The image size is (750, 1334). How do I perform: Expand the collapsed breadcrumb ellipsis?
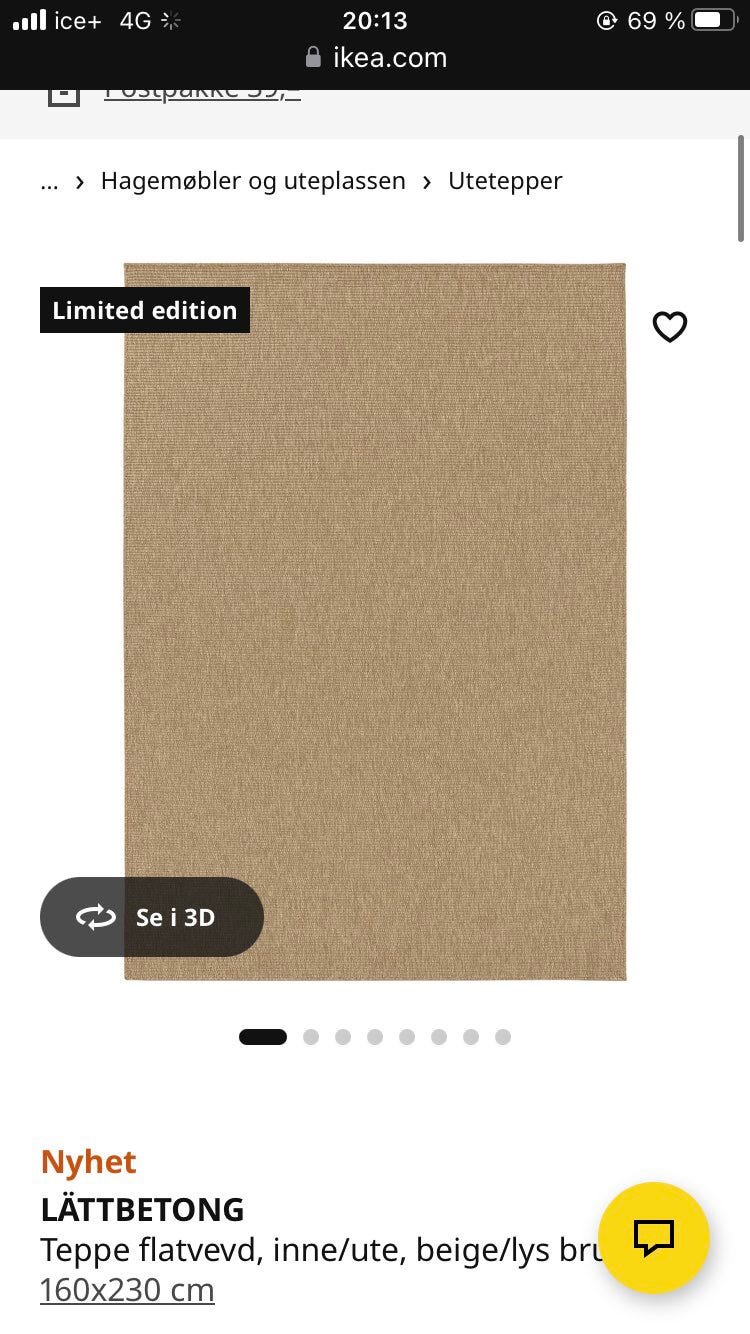(x=49, y=181)
